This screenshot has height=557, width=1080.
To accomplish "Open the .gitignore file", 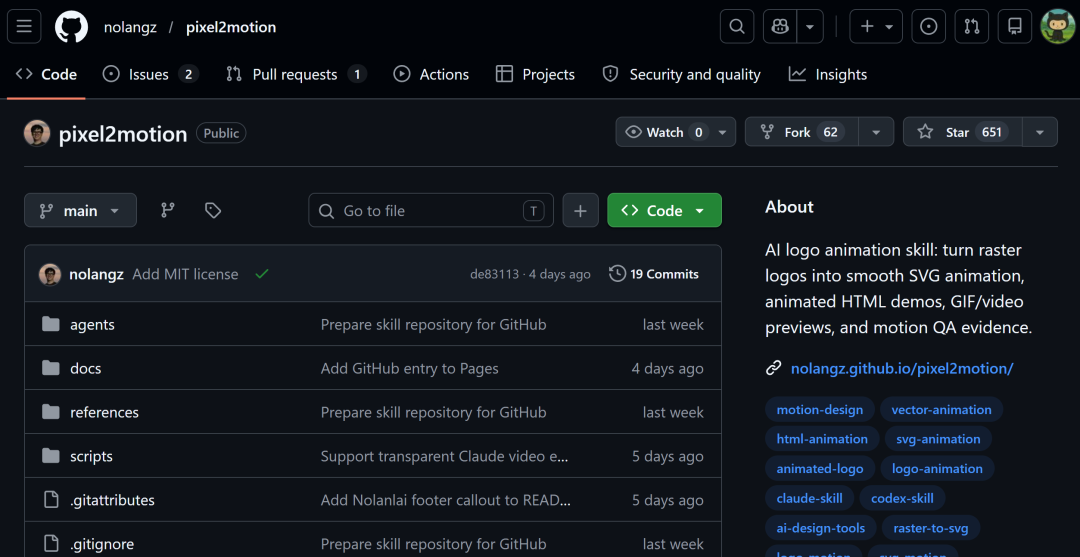I will (x=102, y=545).
